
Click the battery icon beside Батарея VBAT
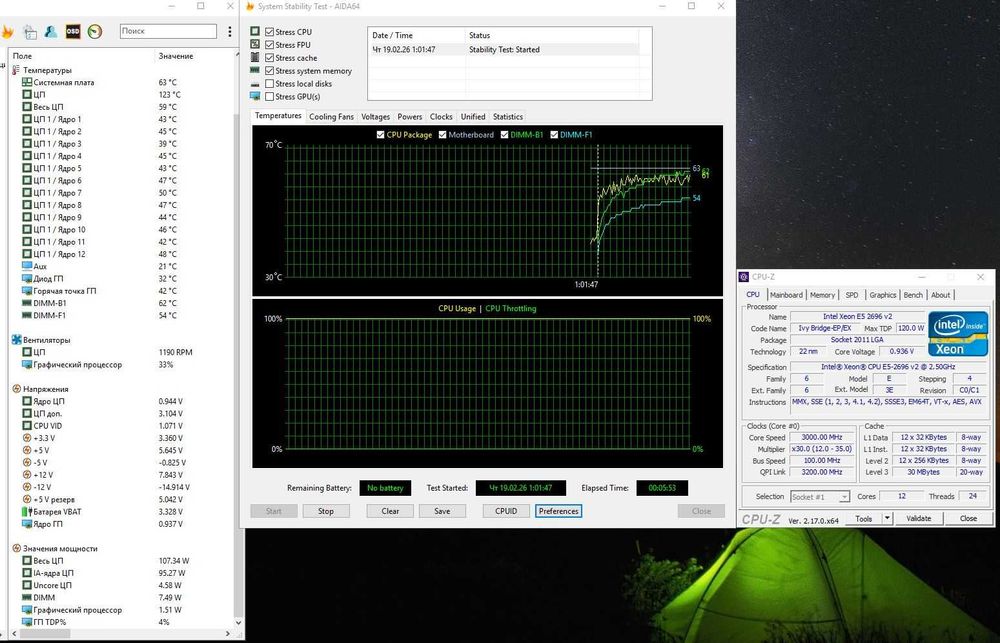[x=27, y=512]
